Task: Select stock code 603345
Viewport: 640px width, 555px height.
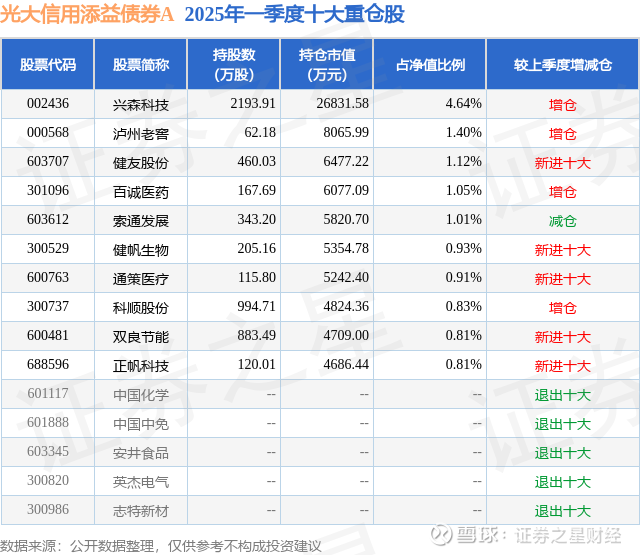Action: click(48, 451)
